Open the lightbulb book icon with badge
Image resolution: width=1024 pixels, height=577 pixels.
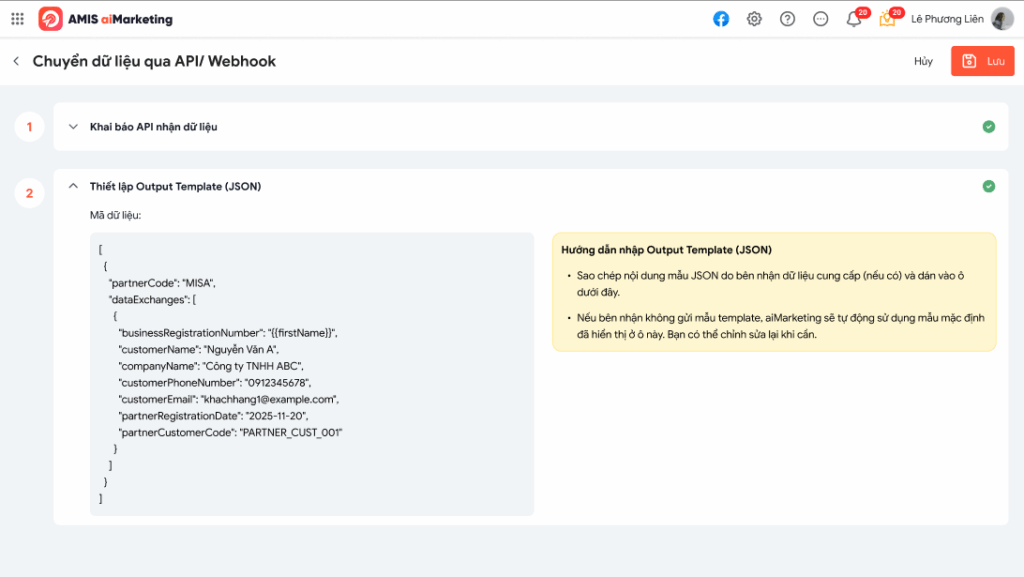(887, 19)
